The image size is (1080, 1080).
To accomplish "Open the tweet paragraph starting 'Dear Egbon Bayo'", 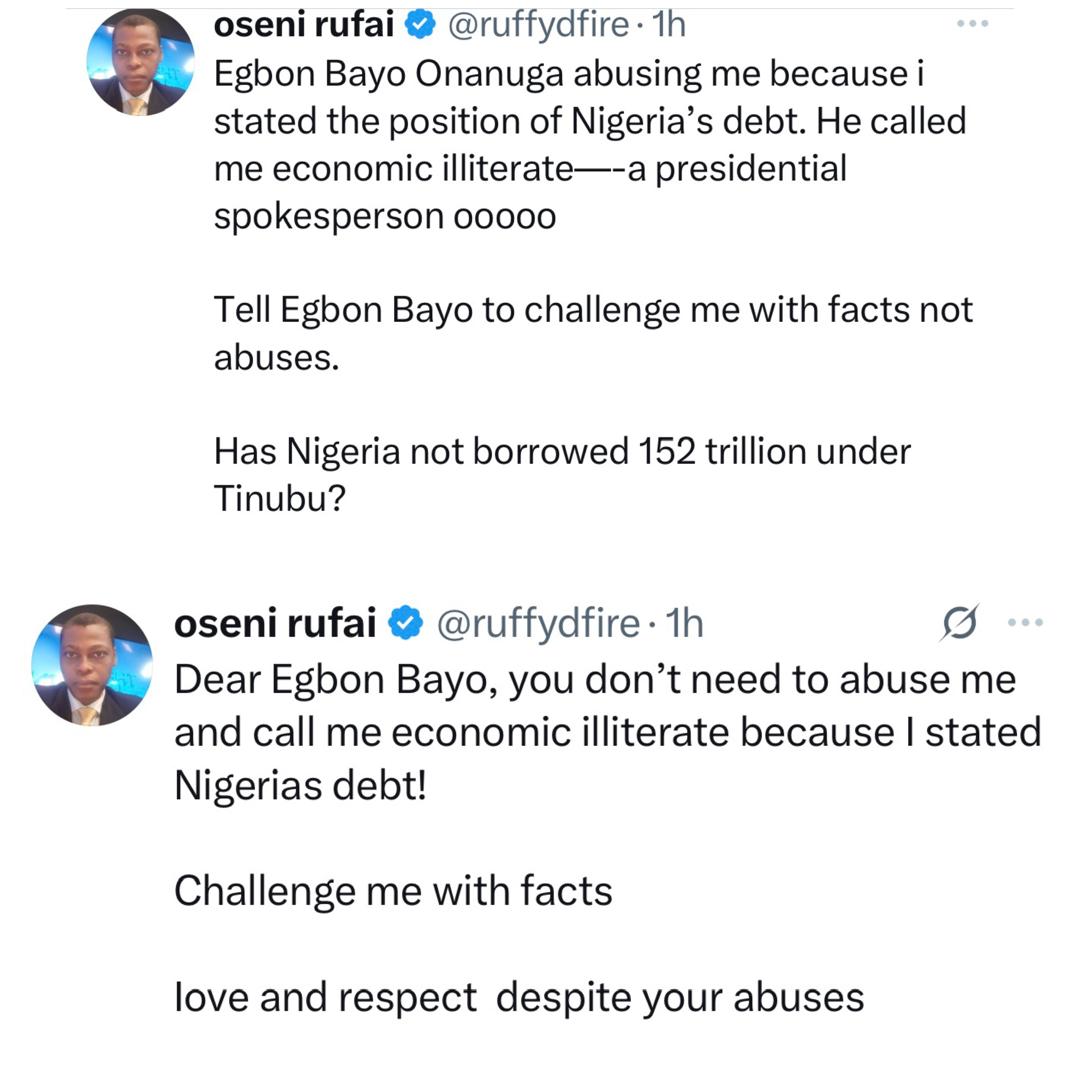I will 606,732.
